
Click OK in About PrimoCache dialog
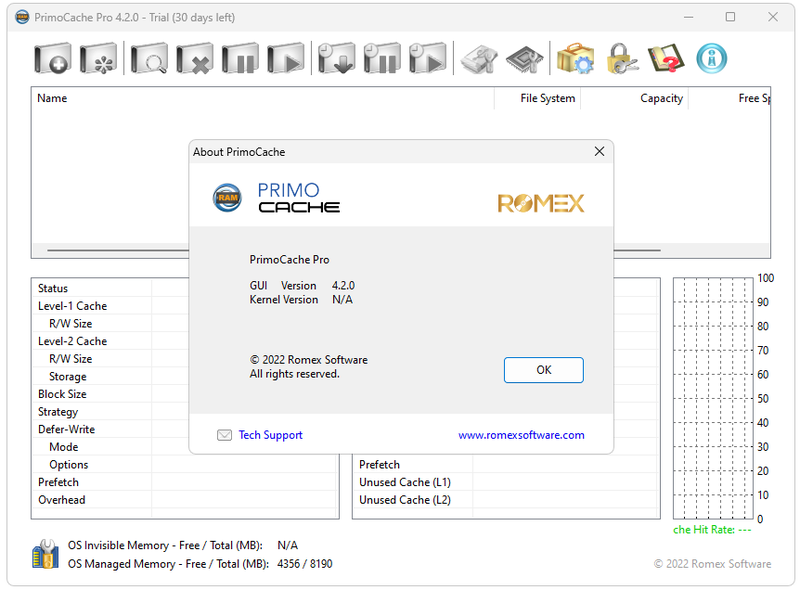click(x=543, y=370)
